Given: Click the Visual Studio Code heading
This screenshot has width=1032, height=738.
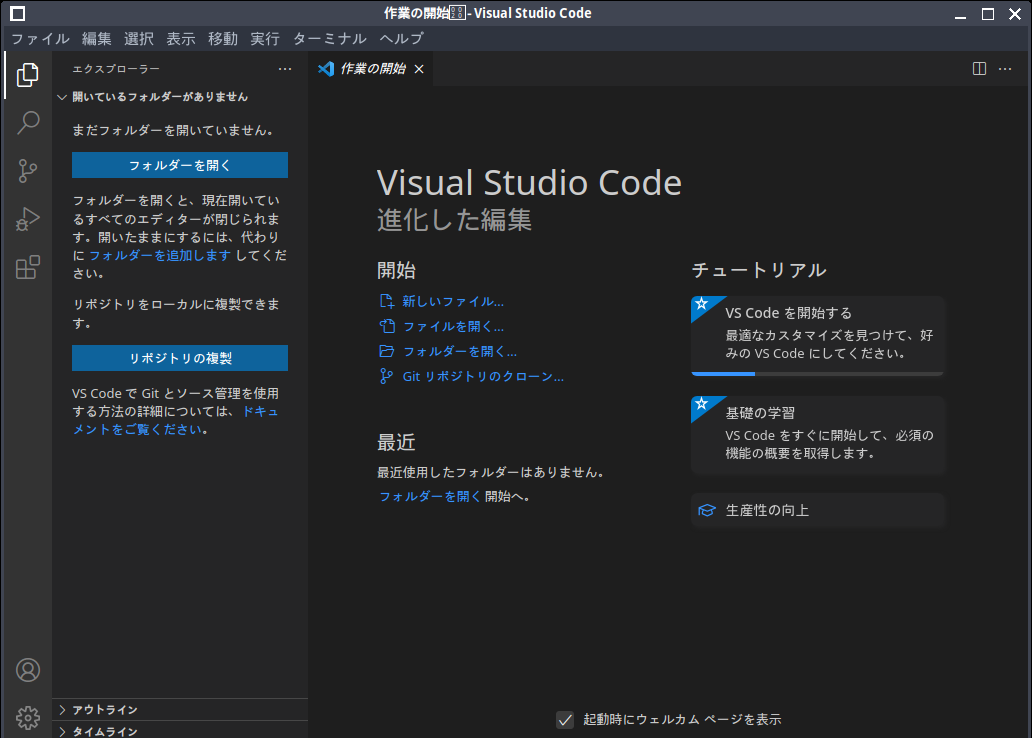Looking at the screenshot, I should pyautogui.click(x=529, y=183).
